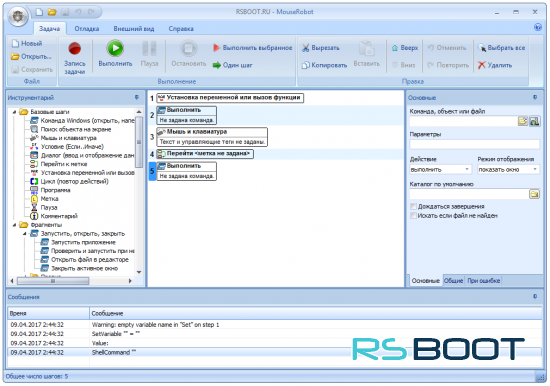Click Отменить undo button

click(x=447, y=48)
